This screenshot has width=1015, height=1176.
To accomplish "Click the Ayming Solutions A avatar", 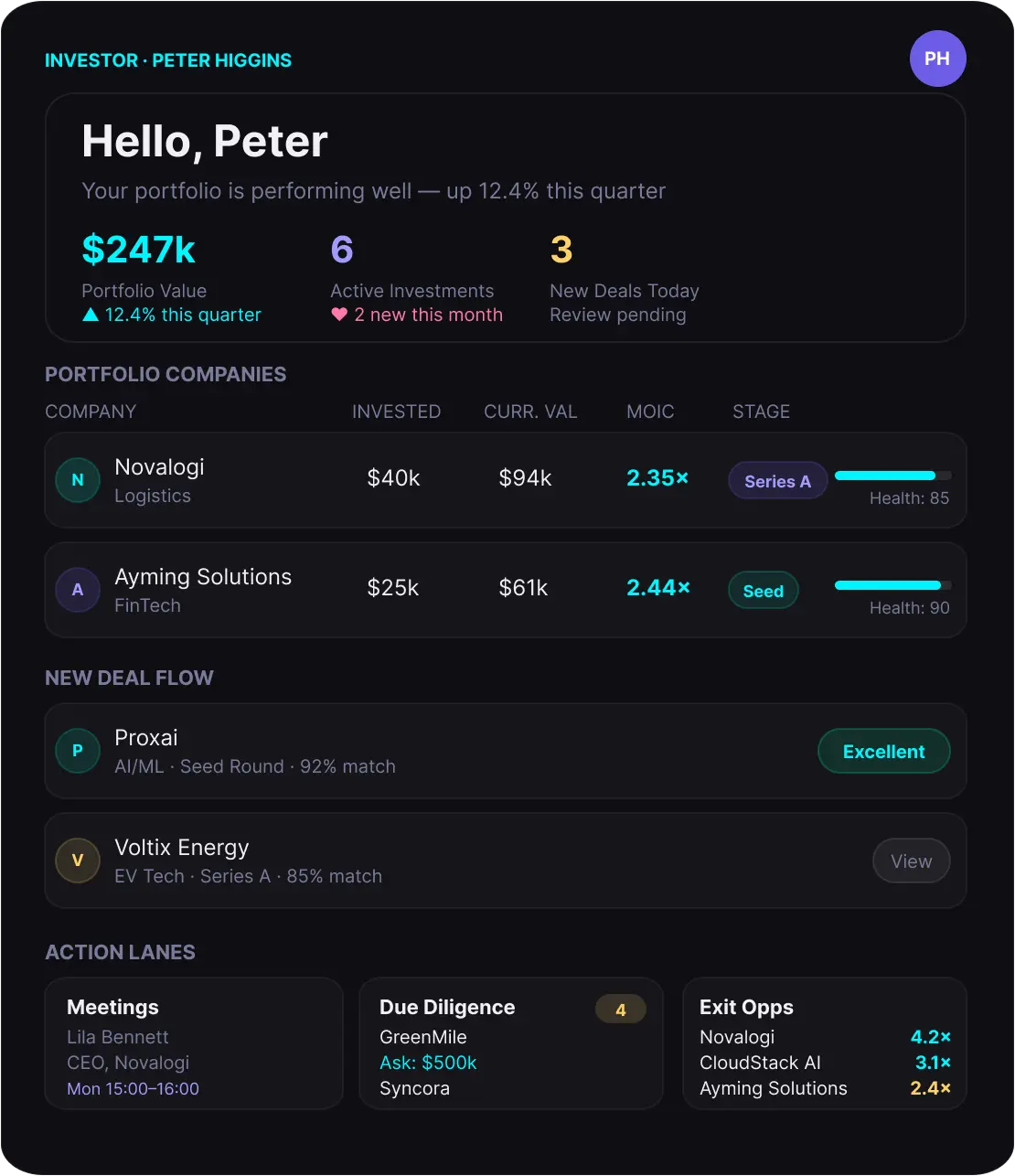I will click(78, 590).
